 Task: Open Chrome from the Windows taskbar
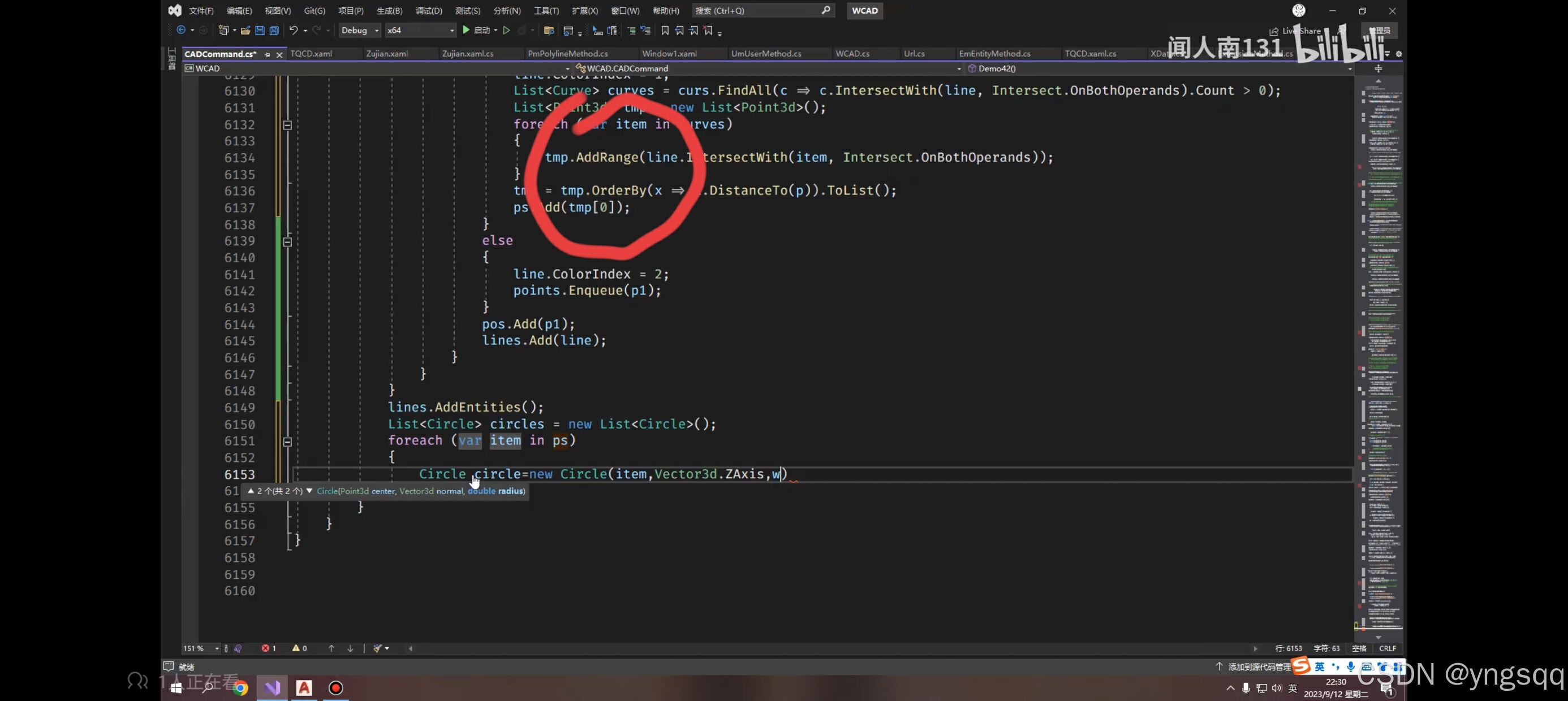[241, 687]
